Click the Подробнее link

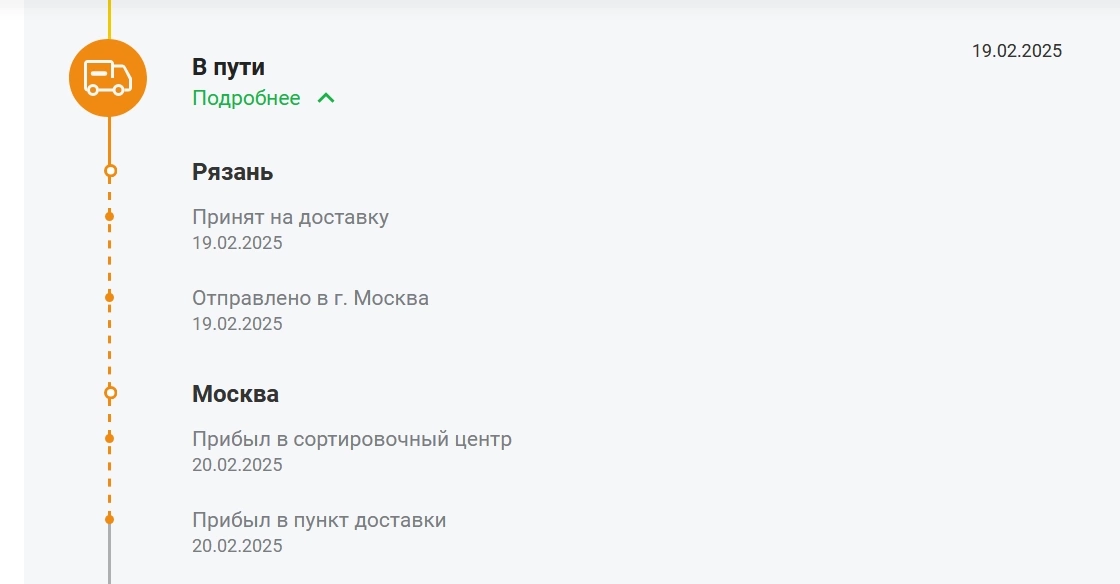(x=246, y=98)
